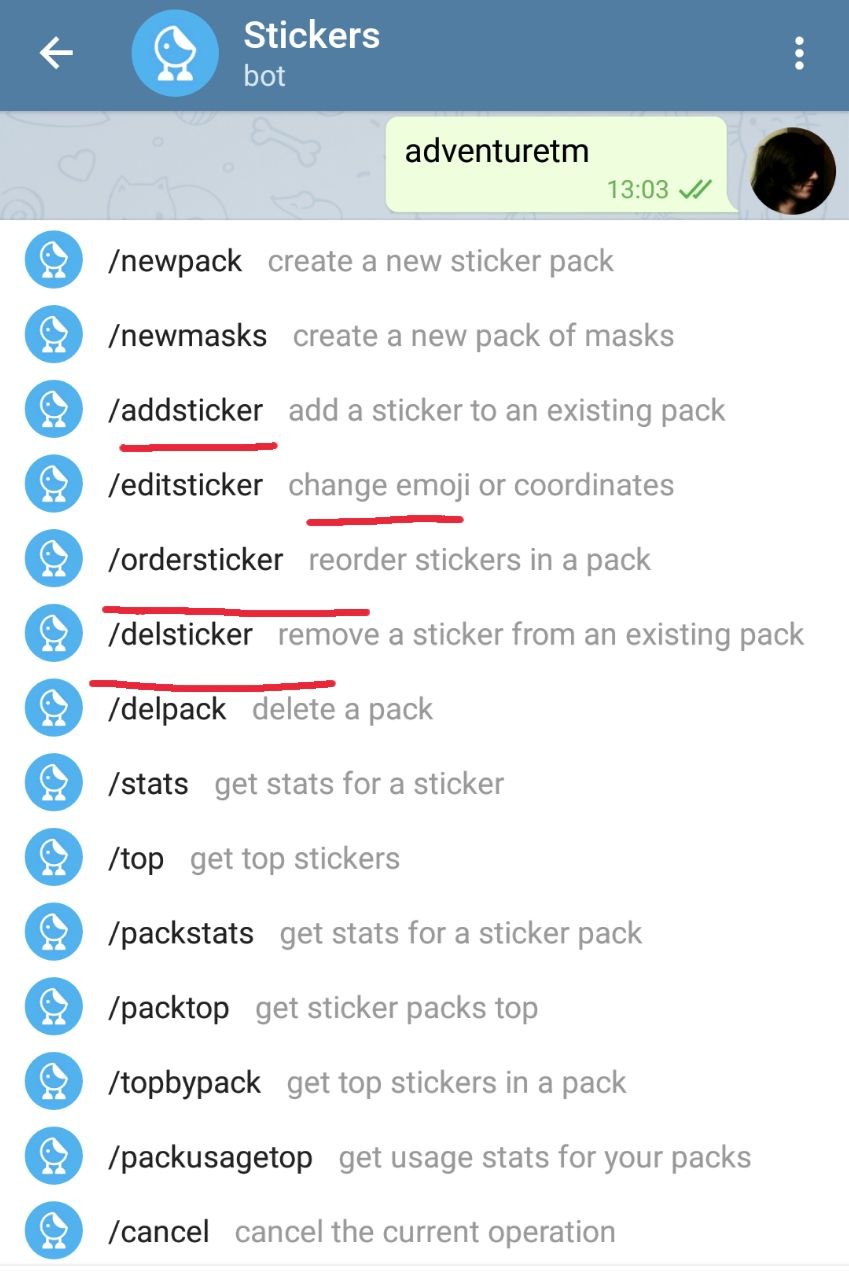This screenshot has width=849, height=1280.
Task: Tap the back arrow in header
Action: [x=56, y=54]
